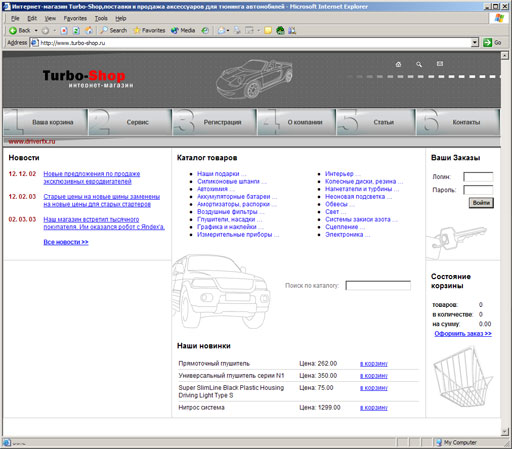Open the Media toolbar button
Image resolution: width=512 pixels, height=449 pixels.
pyautogui.click(x=183, y=30)
